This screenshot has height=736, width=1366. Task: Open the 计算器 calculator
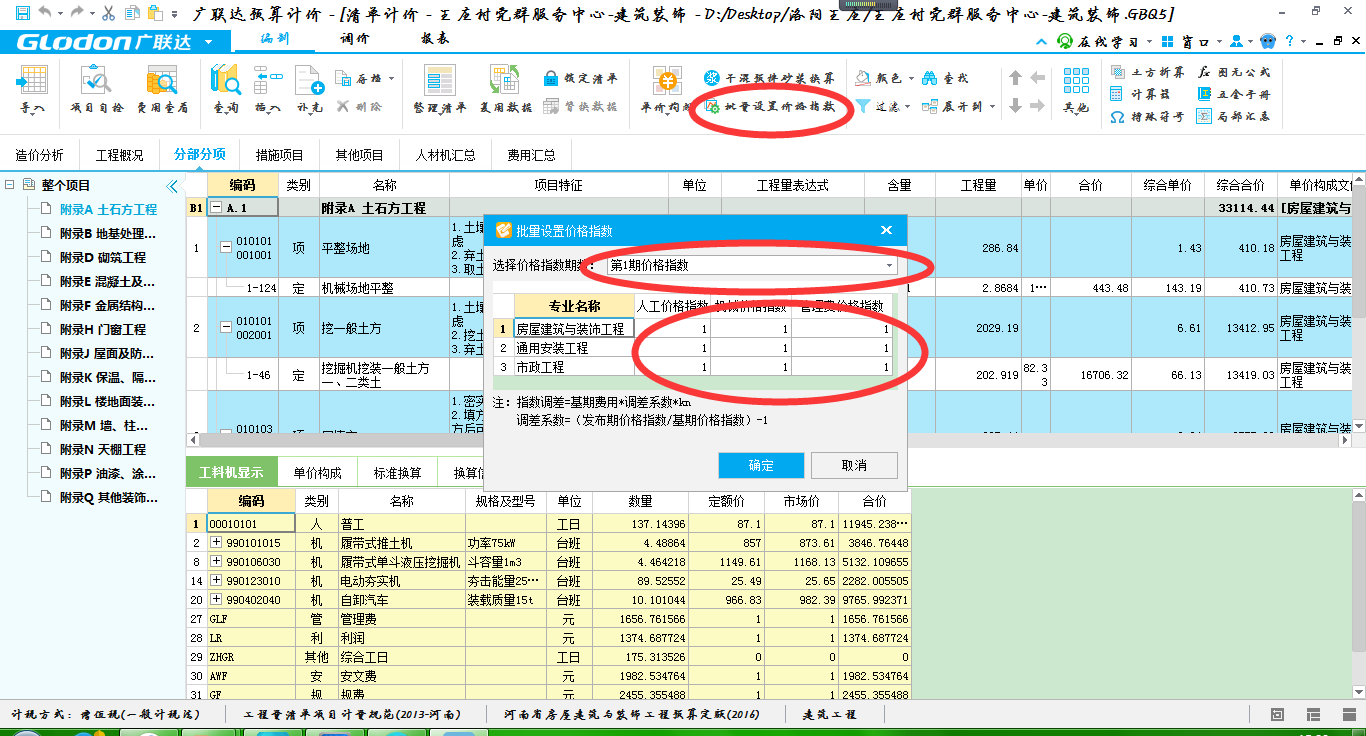1140,94
